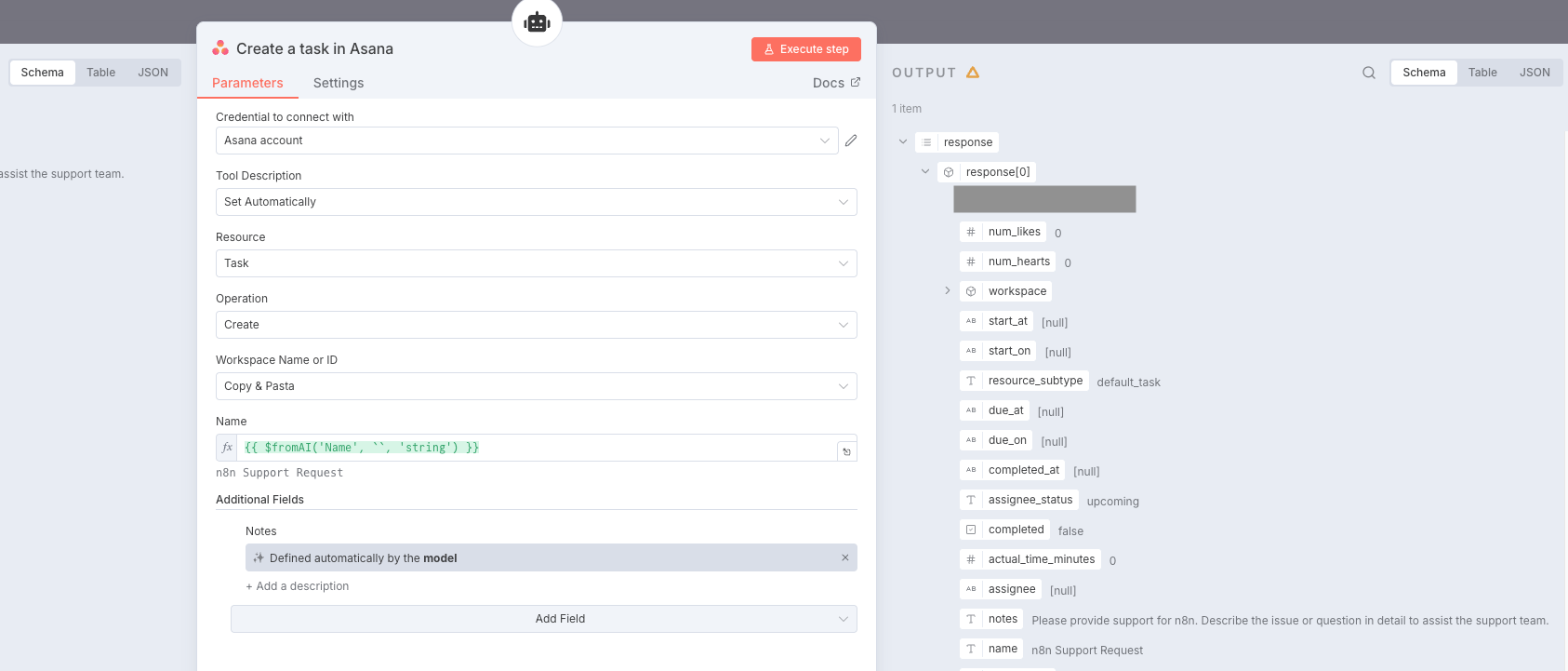Select the Table tab in the OUTPUT panel
The image size is (1568, 671).
pos(1483,73)
